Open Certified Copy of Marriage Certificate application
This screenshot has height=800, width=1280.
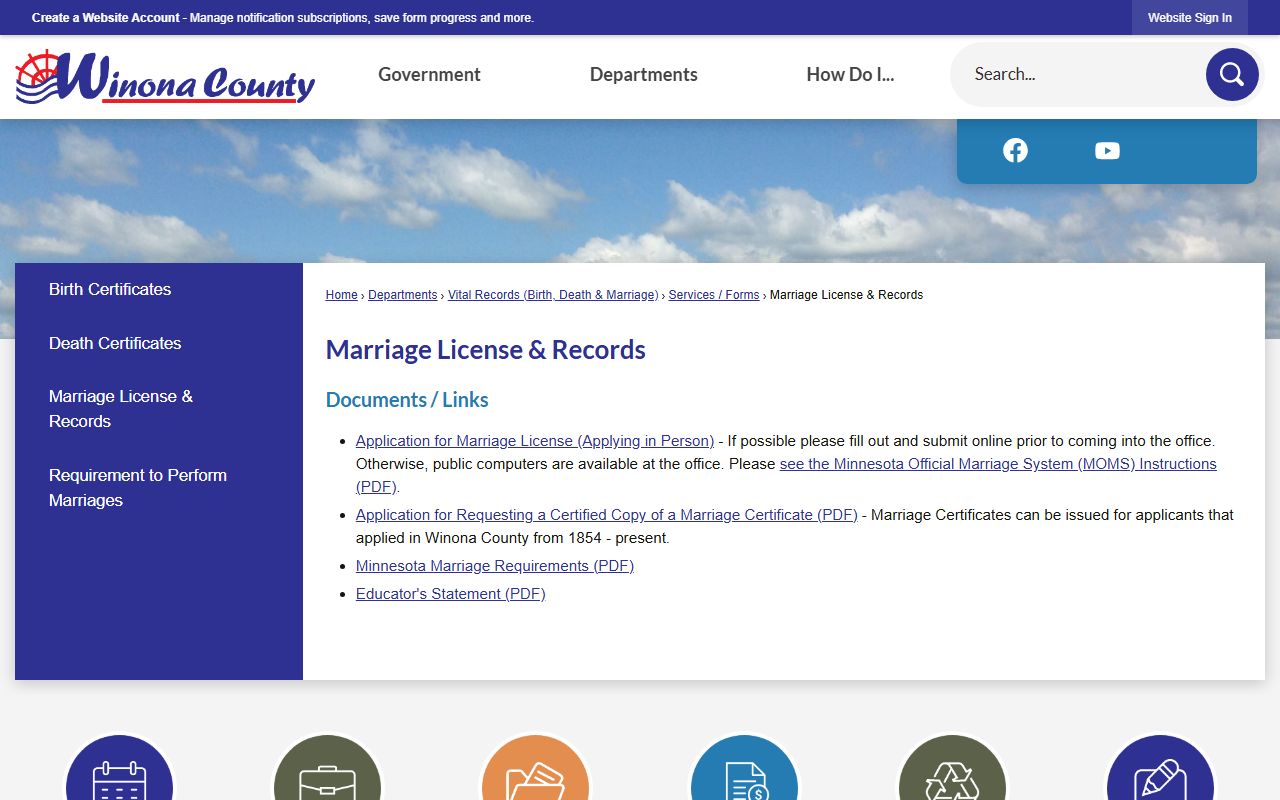point(607,515)
